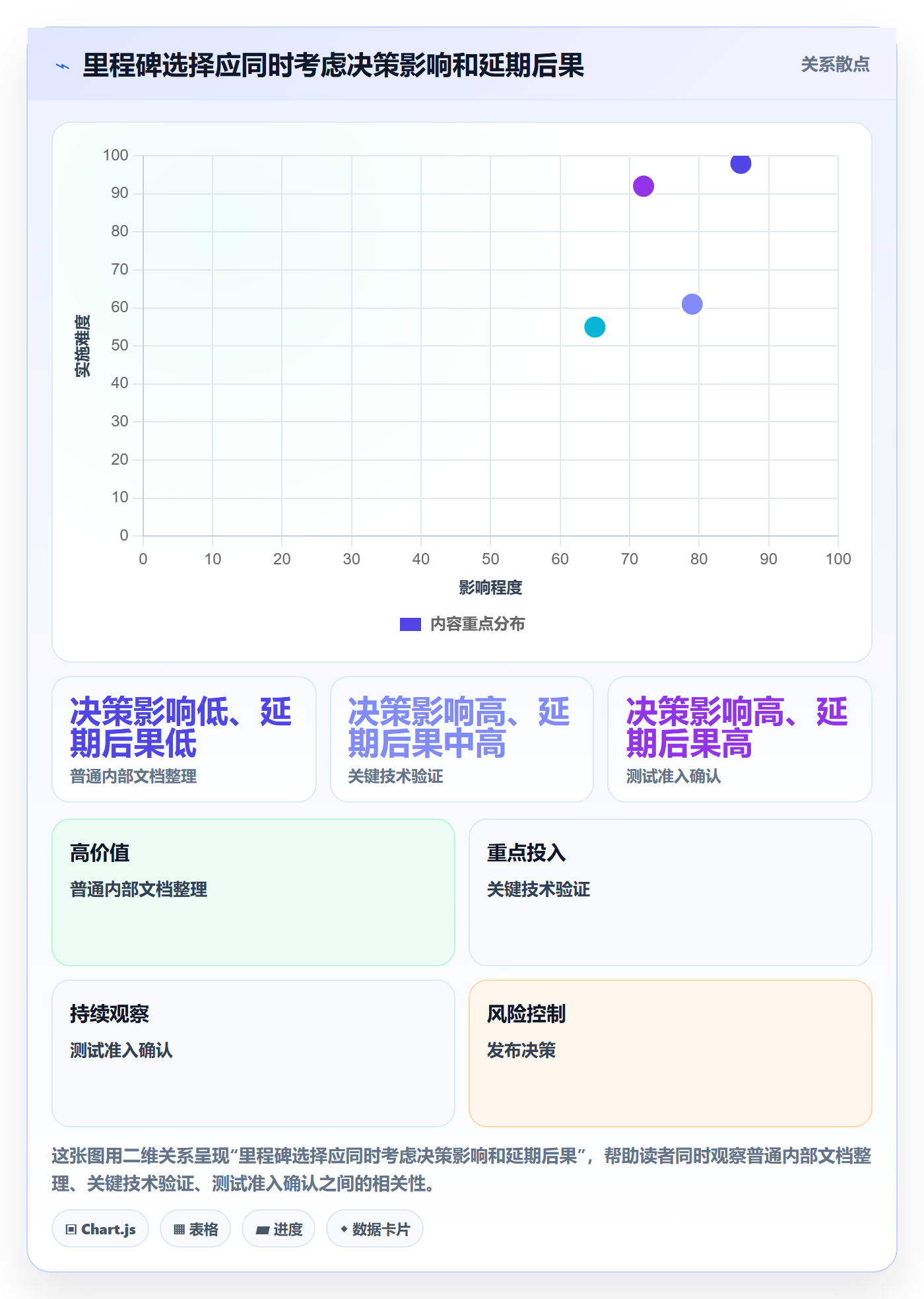Viewport: 924px width, 1299px height.
Task: Click the 关键技术验证 text in 重点投入 card
Action: (x=539, y=889)
